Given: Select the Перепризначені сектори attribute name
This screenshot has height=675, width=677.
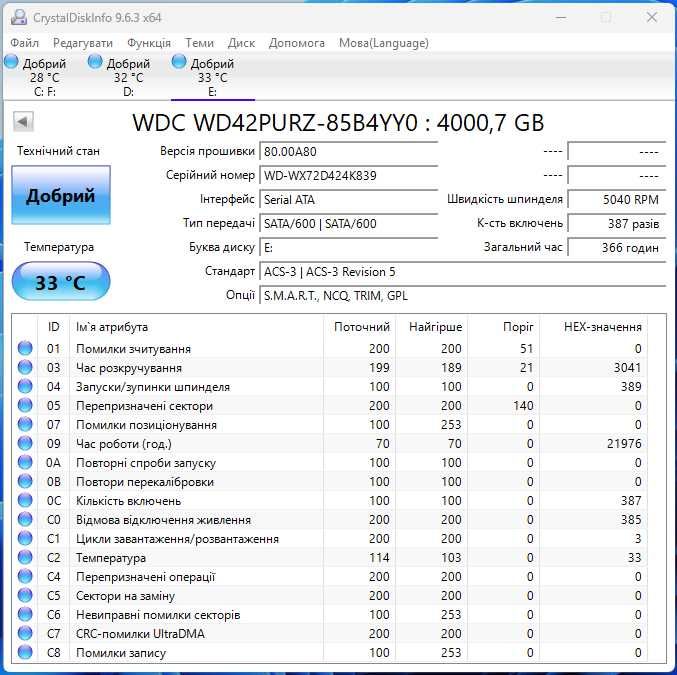Looking at the screenshot, I should coord(144,406).
